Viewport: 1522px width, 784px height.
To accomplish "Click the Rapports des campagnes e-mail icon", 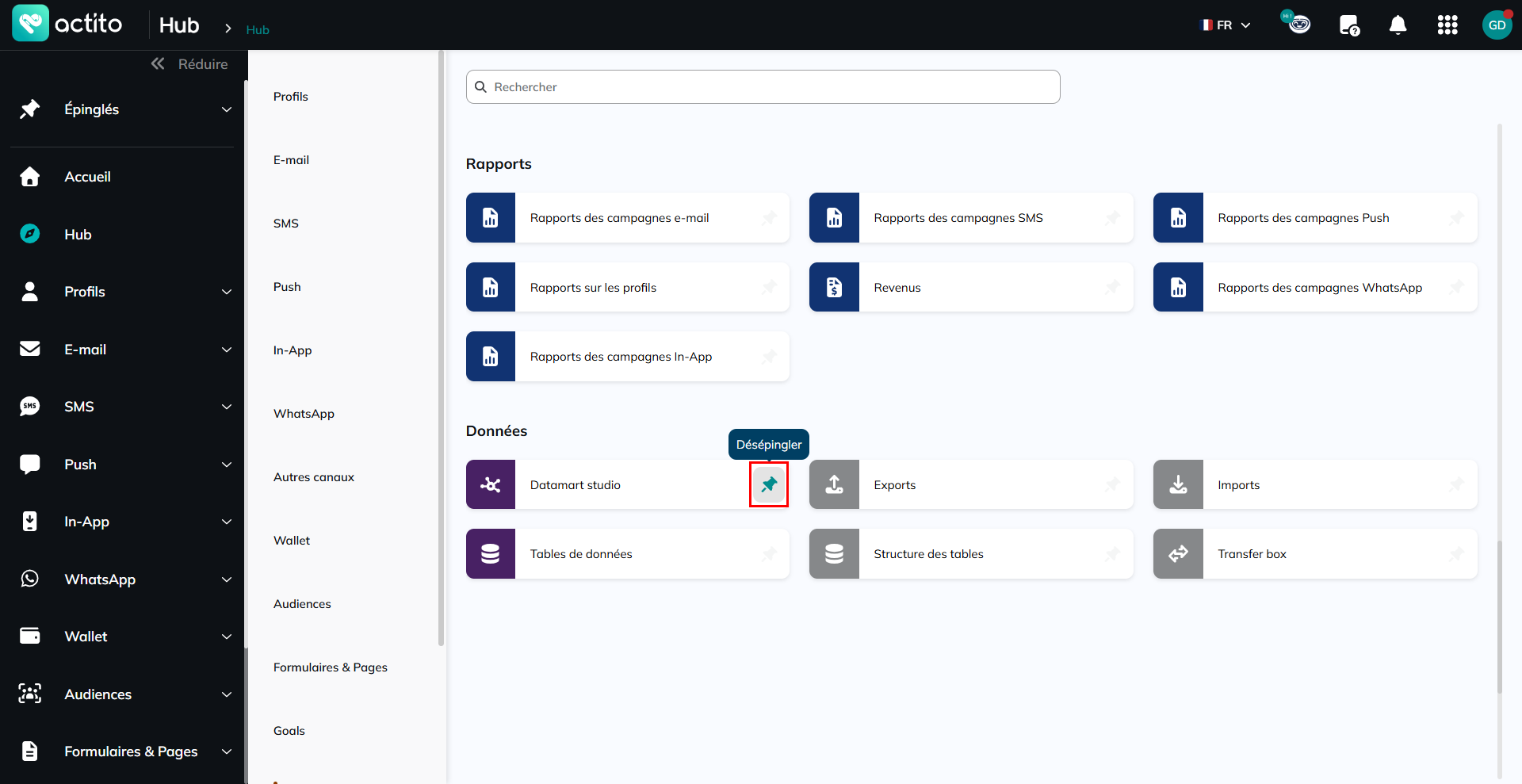I will point(491,218).
